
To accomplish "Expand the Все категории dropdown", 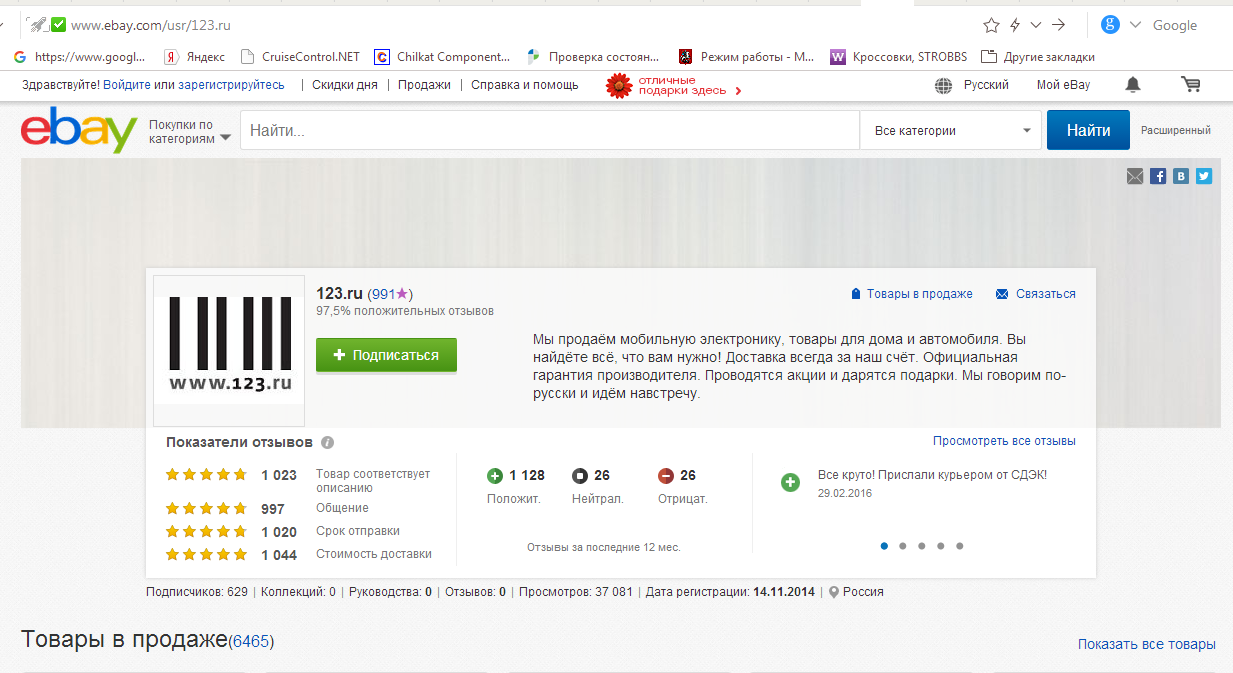I will [x=952, y=131].
